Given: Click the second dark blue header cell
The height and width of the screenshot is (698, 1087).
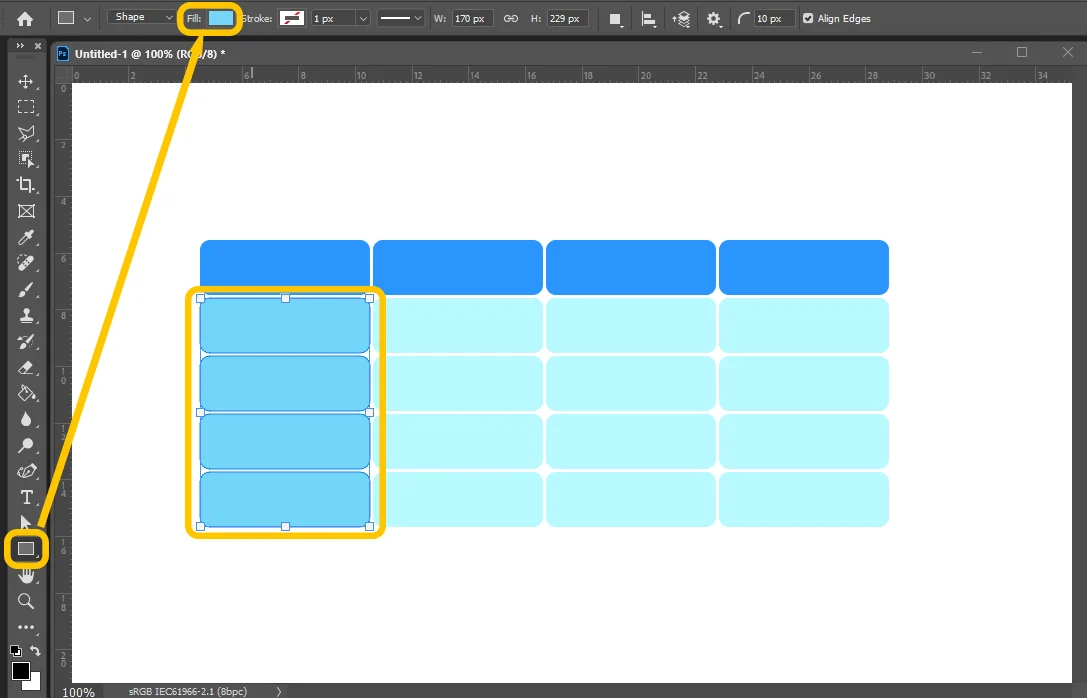Looking at the screenshot, I should tap(458, 268).
